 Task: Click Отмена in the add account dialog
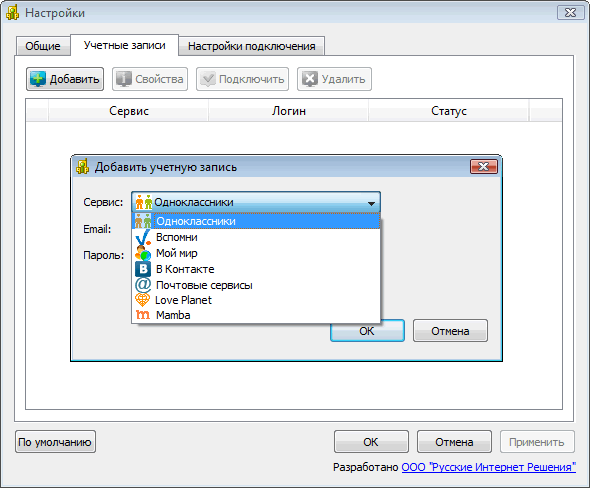[x=450, y=331]
